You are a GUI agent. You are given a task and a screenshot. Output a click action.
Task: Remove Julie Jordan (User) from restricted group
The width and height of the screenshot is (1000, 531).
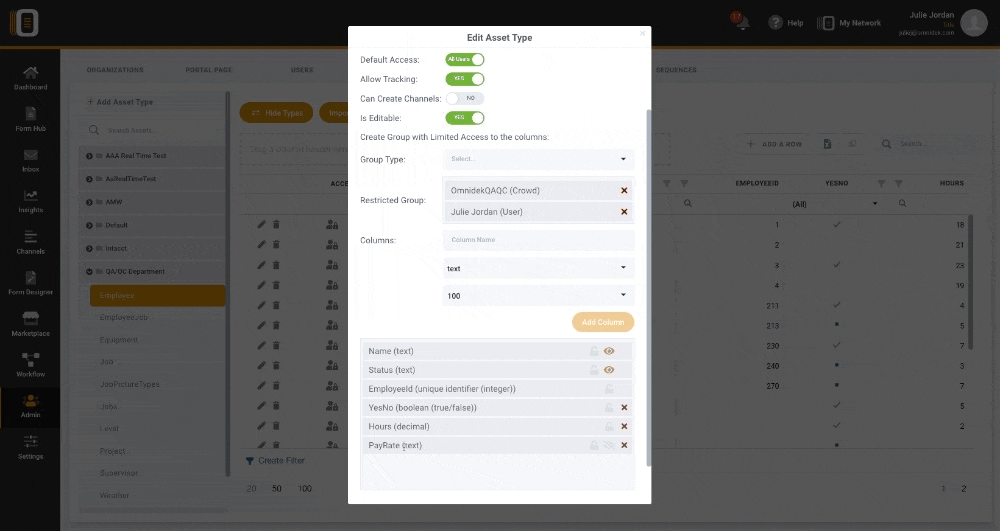[x=624, y=212]
